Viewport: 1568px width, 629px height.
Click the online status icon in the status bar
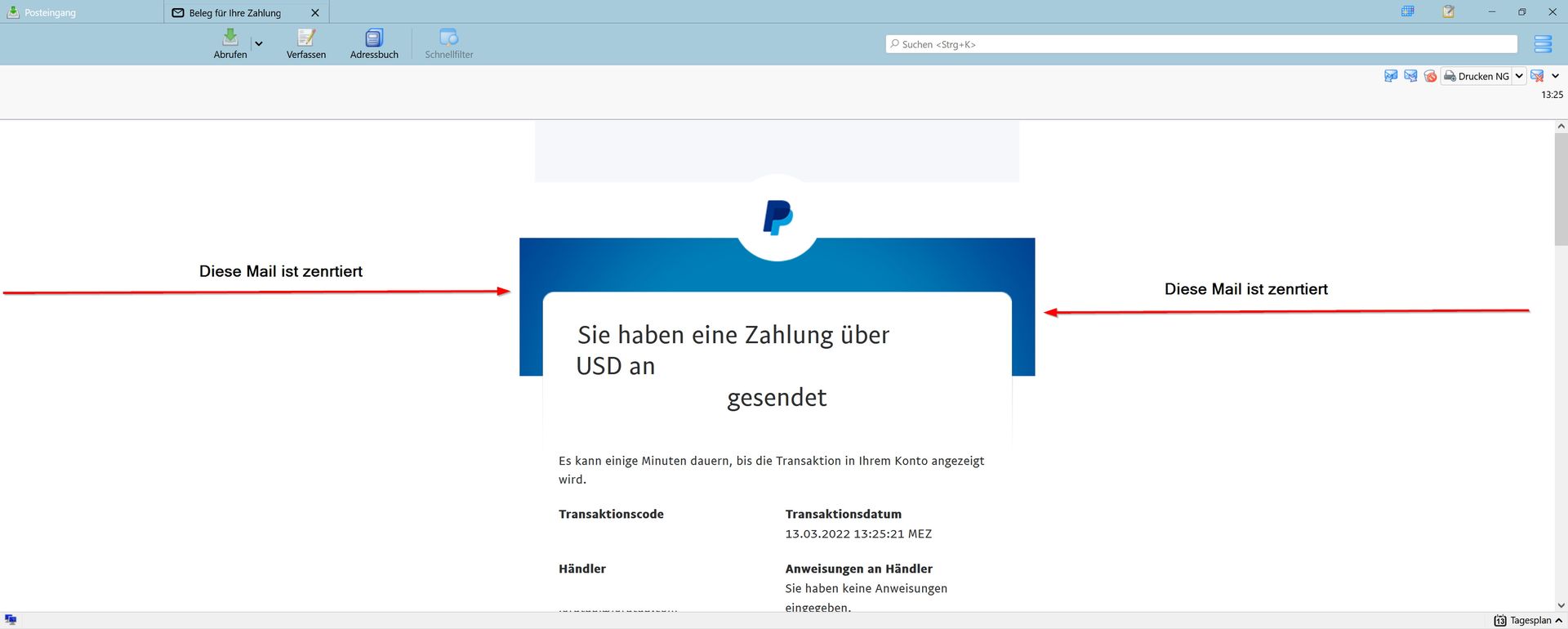11,620
